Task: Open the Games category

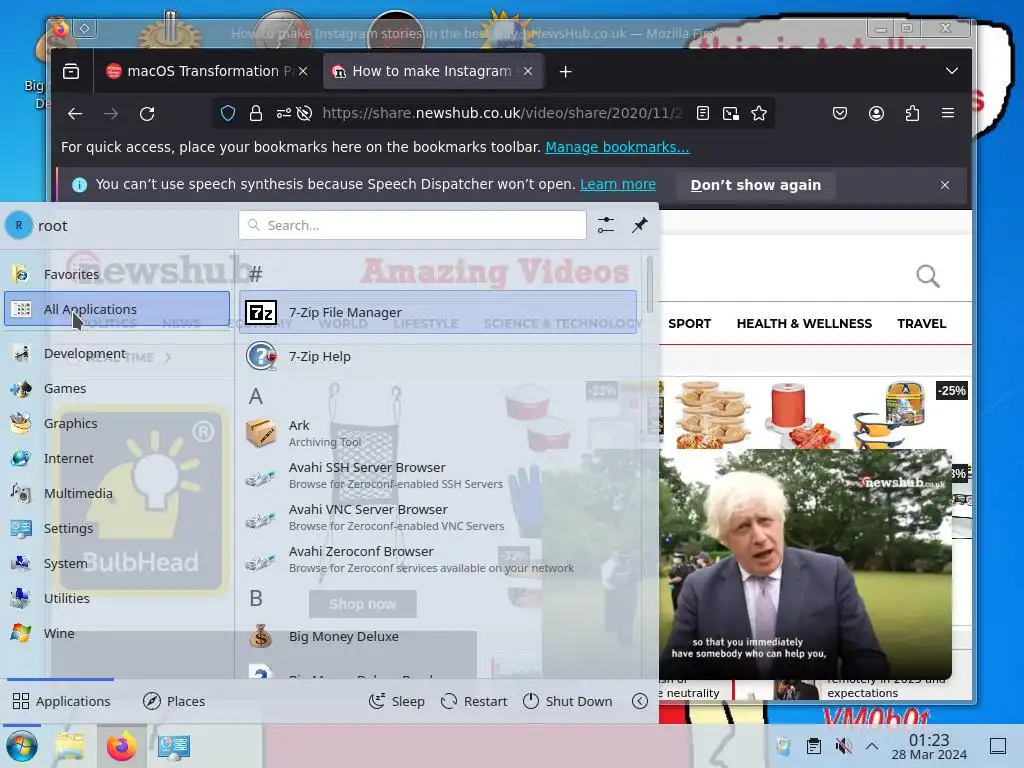Action: (117, 389)
